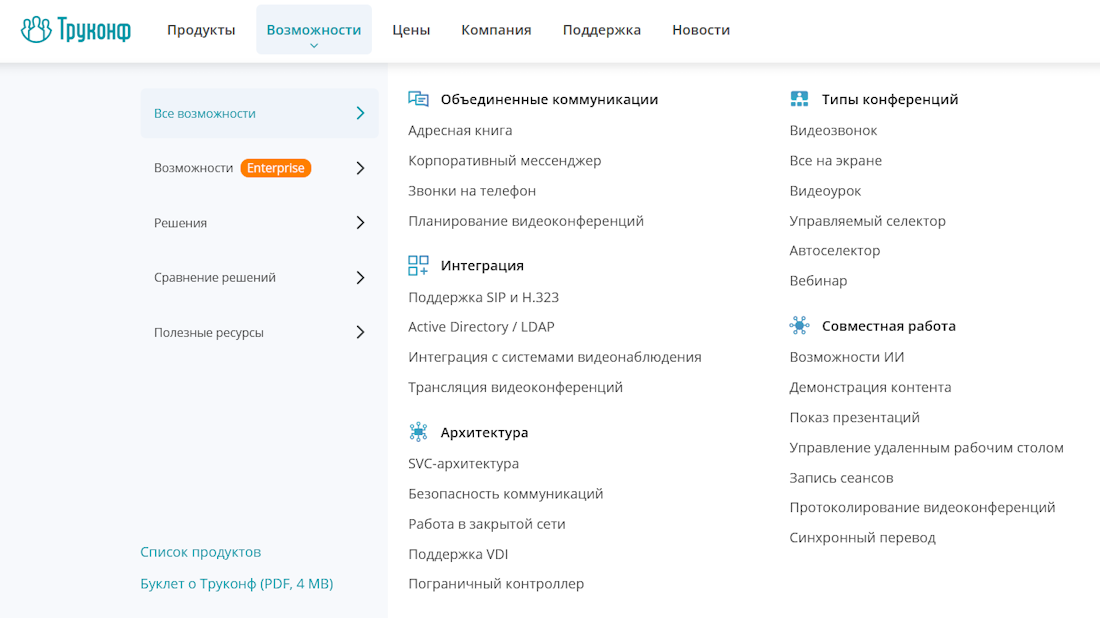Download the Буклет о Труконф PDF
1100x618 pixels.
pyautogui.click(x=236, y=583)
